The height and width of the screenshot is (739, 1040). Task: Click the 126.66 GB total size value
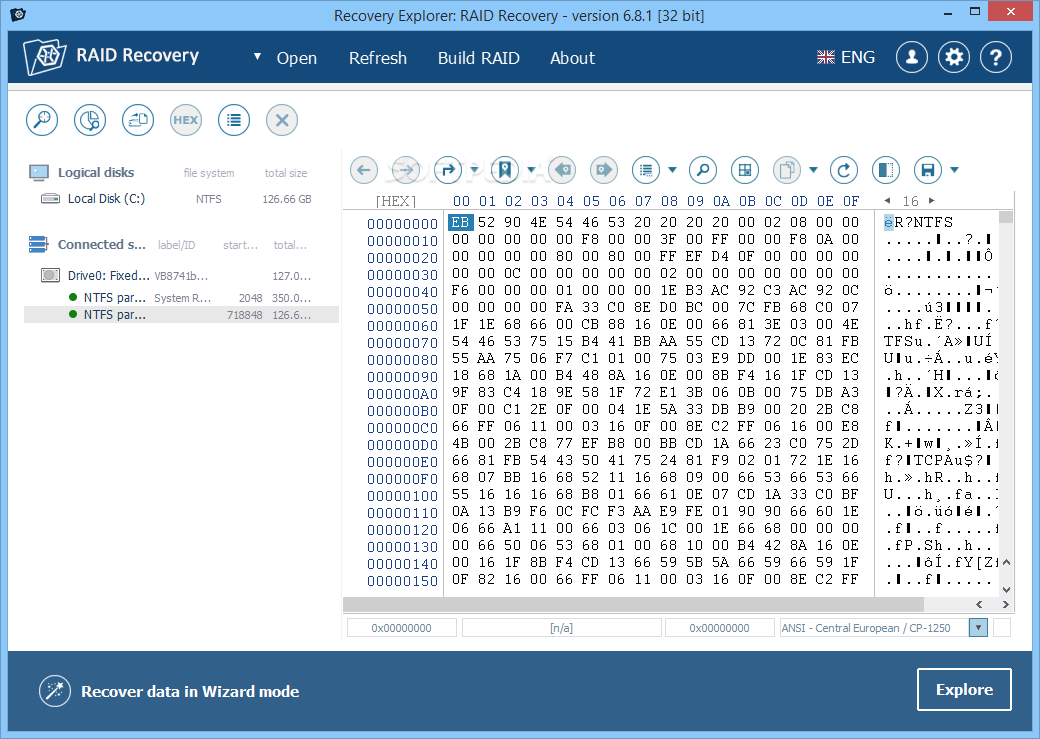click(287, 199)
